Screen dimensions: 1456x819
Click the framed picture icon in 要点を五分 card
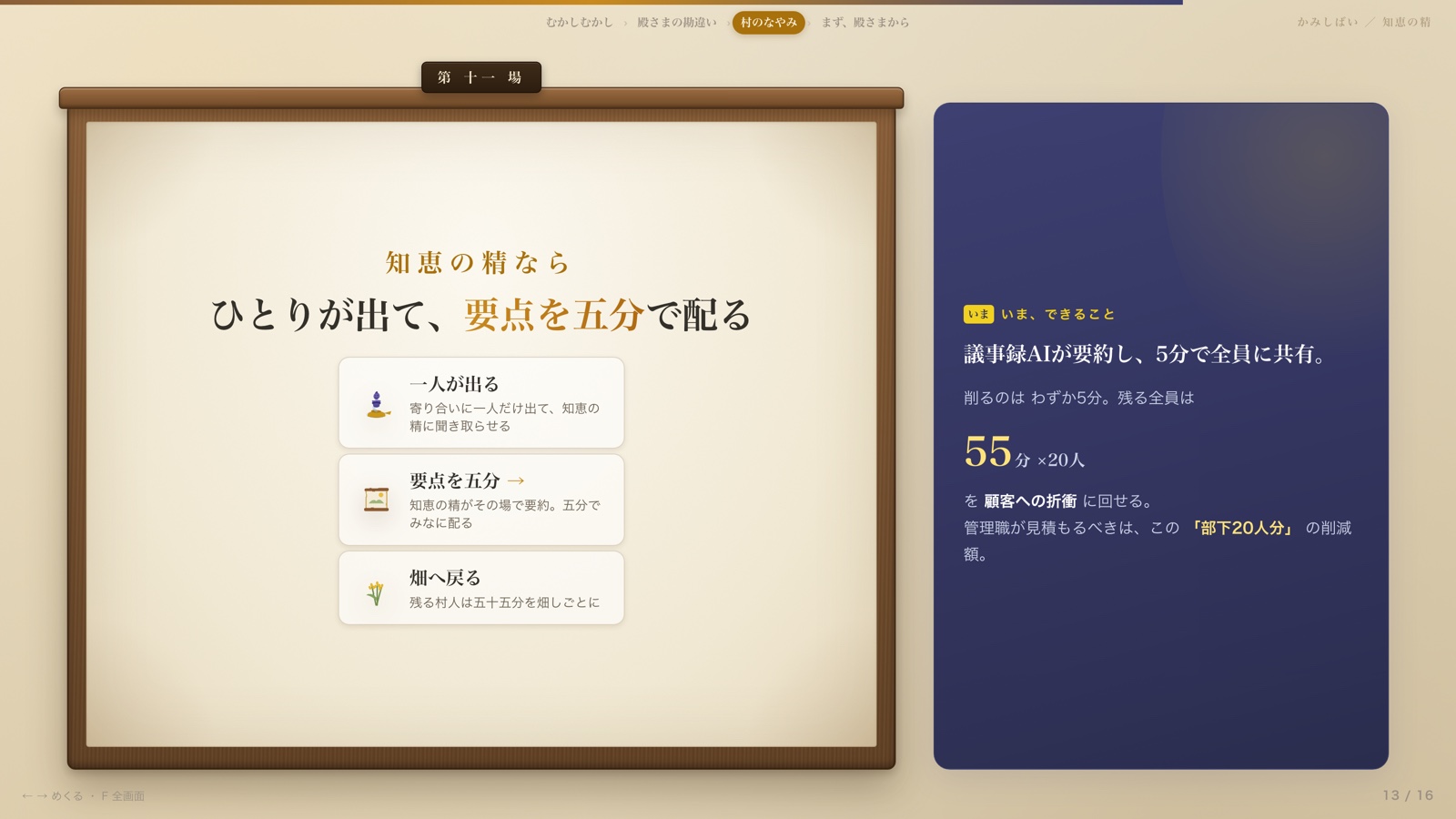(377, 500)
